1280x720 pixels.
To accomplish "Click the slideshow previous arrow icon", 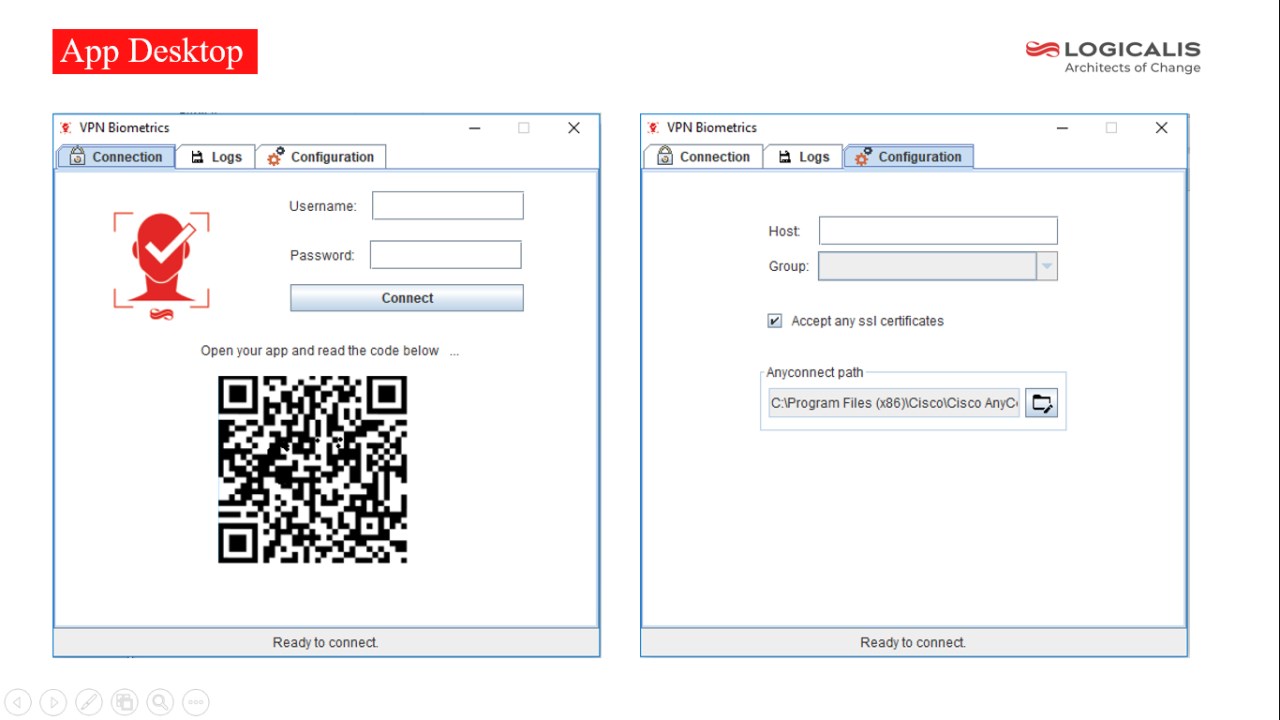I will click(x=18, y=702).
